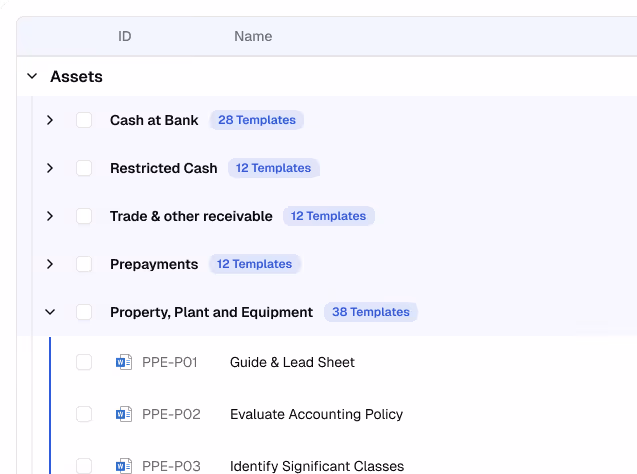The image size is (637, 474).
Task: Click the Word icon for PPE-P01
Action: click(124, 362)
